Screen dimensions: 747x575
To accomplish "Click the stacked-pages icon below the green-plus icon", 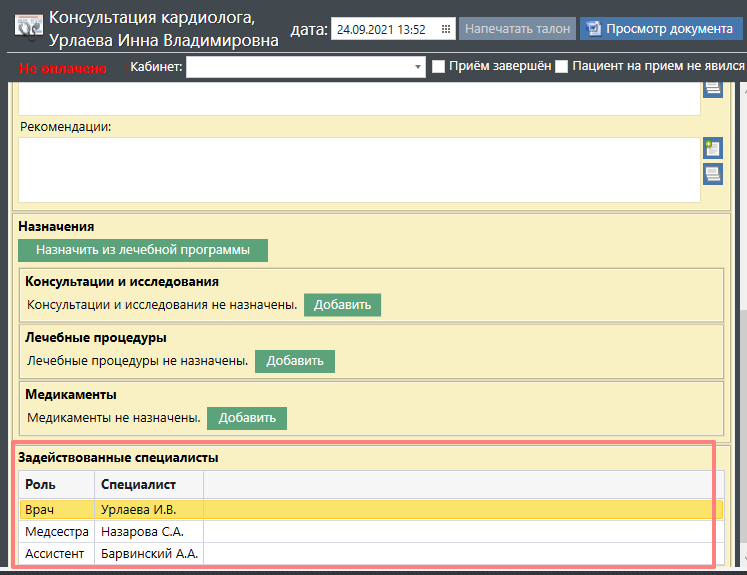I will click(x=712, y=175).
